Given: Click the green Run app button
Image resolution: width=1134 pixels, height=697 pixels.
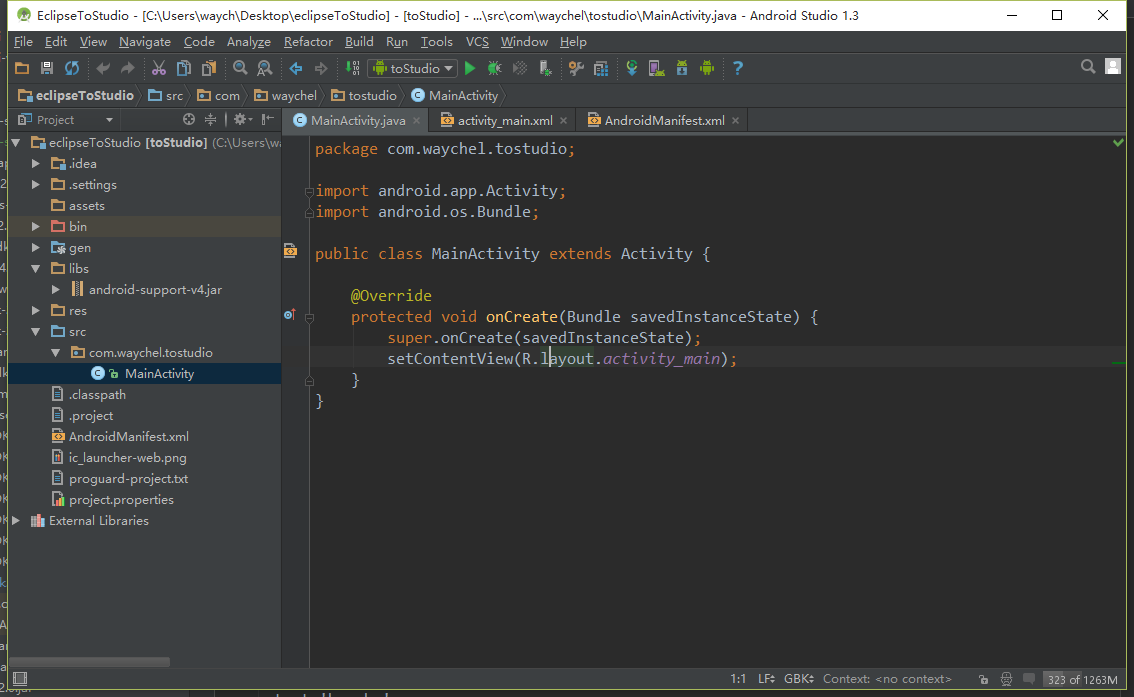Looking at the screenshot, I should (x=470, y=68).
